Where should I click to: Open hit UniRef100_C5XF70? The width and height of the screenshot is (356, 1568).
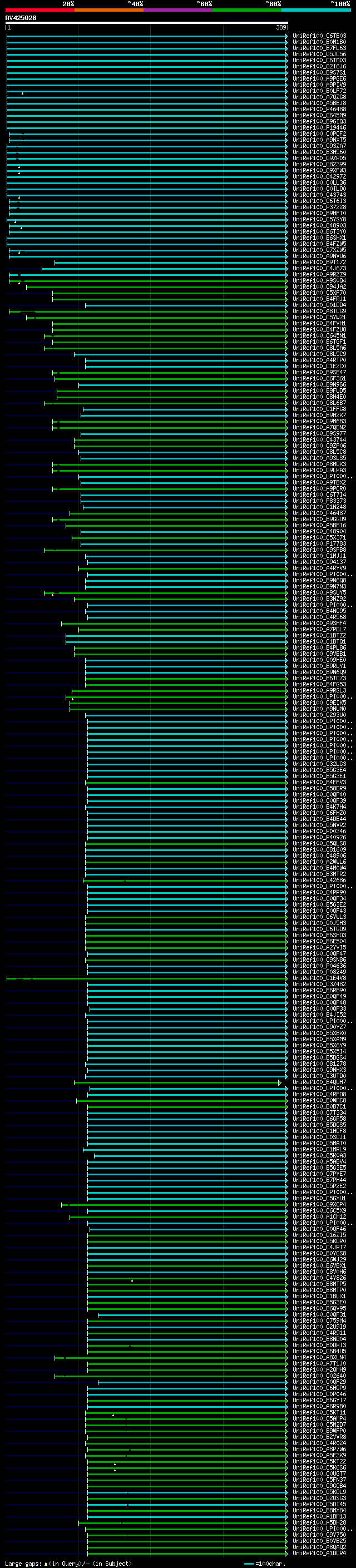[319, 293]
